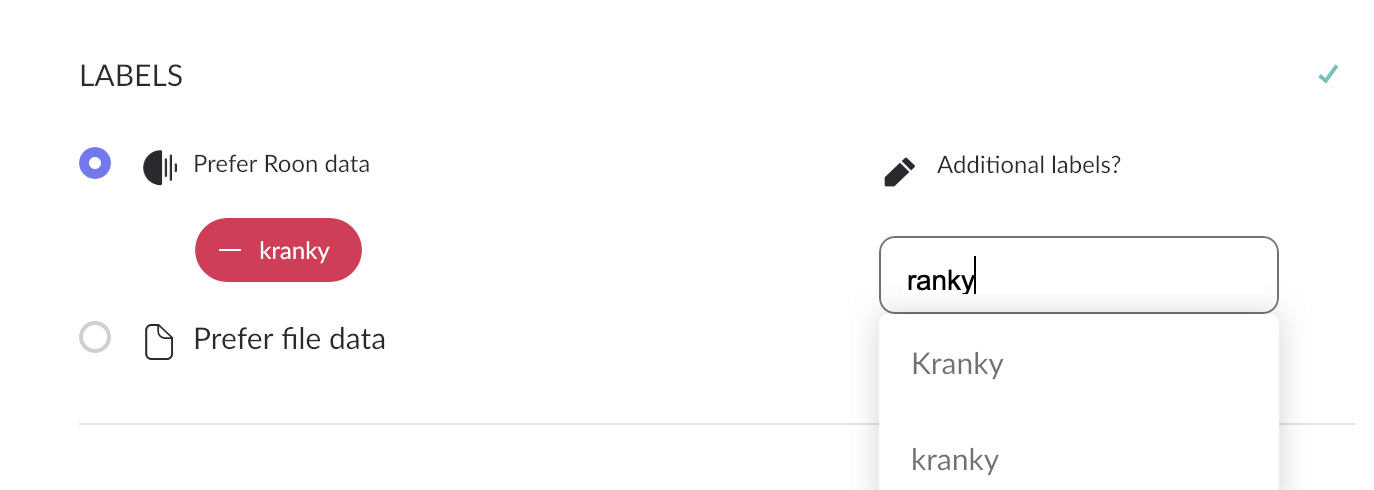Click the teal checkmark icon
The image size is (1374, 490).
pyautogui.click(x=1327, y=74)
